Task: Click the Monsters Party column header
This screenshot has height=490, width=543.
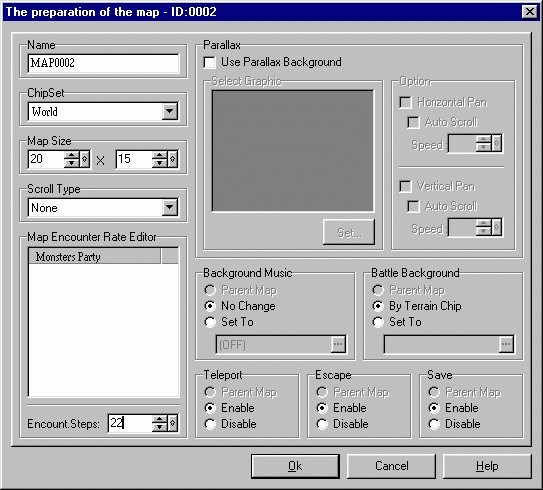Action: pyautogui.click(x=95, y=256)
